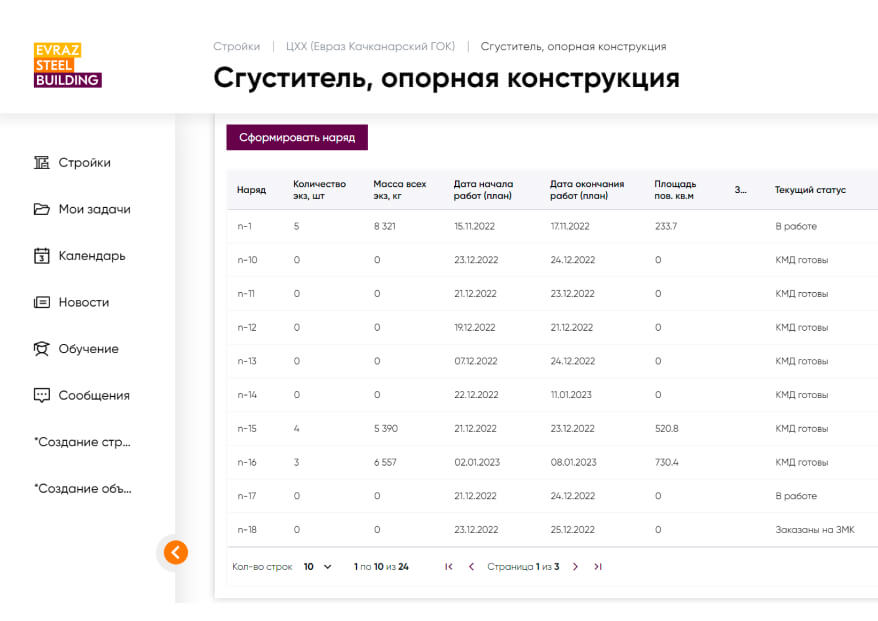The image size is (878, 621).
Task: Click end date 08.01.2023
Action: pos(573,463)
